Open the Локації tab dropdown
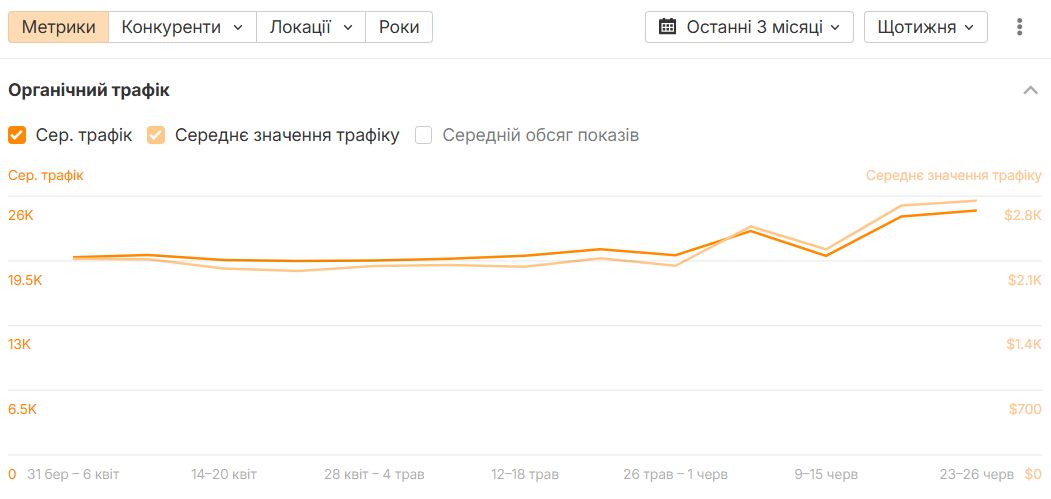1051x499 pixels. pos(311,27)
